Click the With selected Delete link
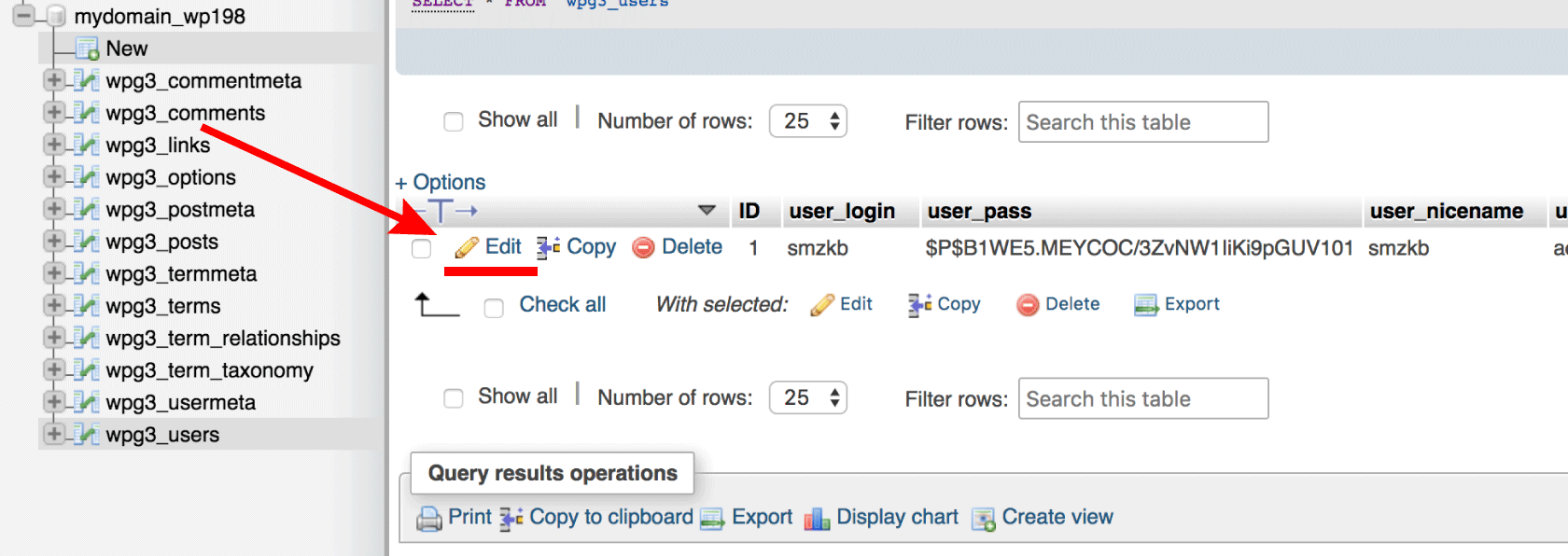Screen dimensions: 1568x556 pos(1072,304)
